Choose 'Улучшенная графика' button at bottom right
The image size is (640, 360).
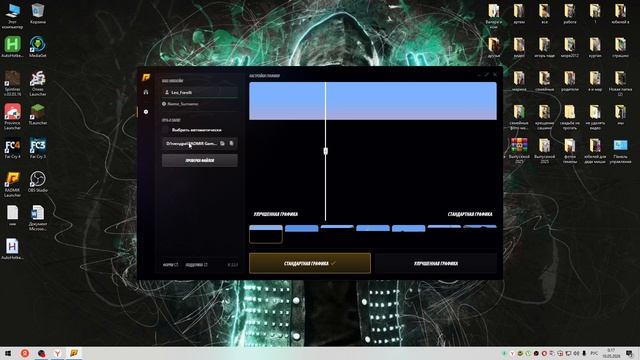coord(436,263)
